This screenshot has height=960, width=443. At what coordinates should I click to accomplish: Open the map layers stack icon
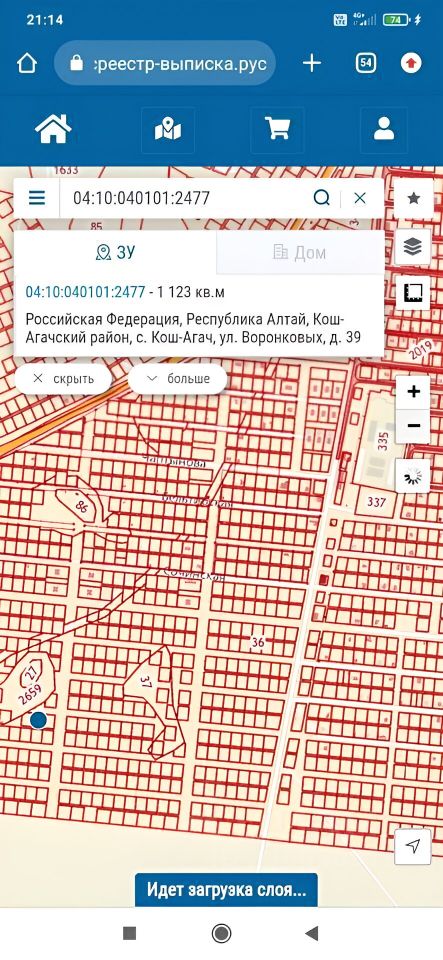point(414,247)
